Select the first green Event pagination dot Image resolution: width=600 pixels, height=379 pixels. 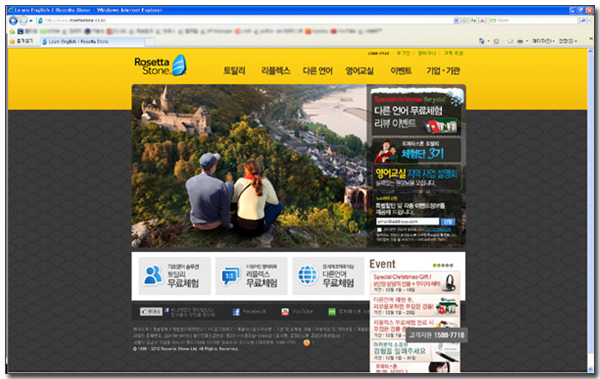click(x=434, y=265)
